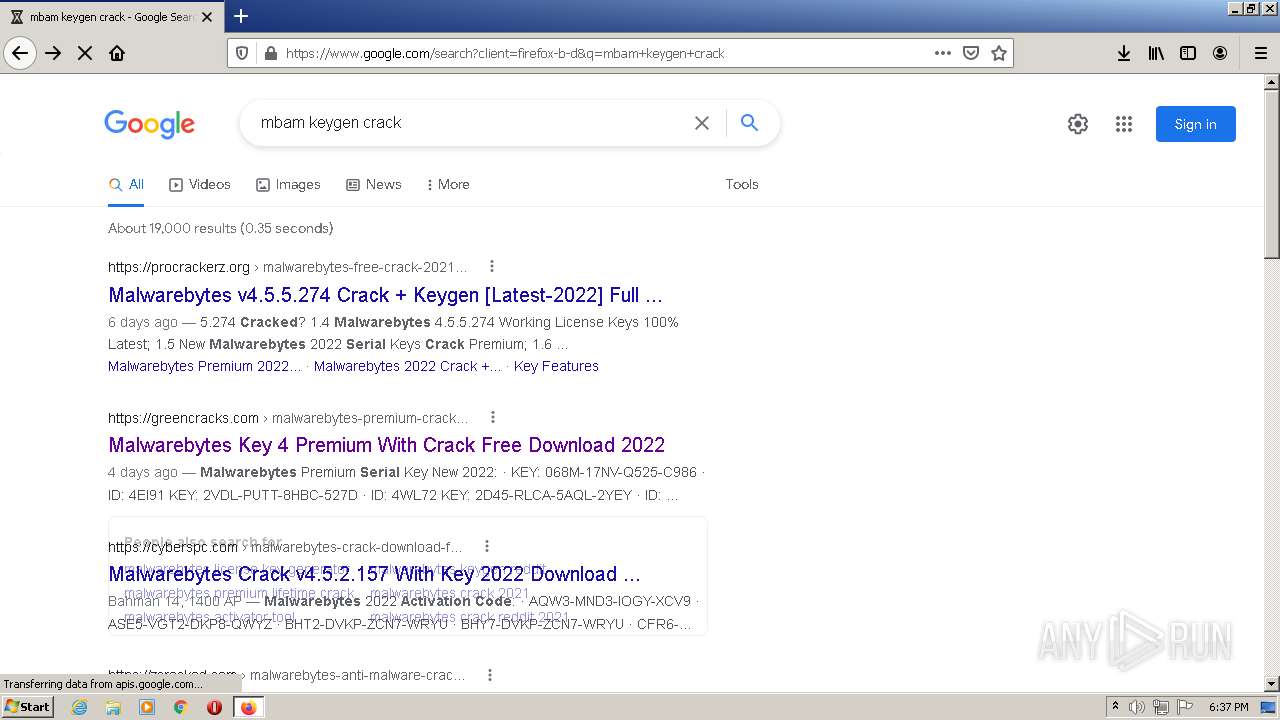Screen dimensions: 1280x720
Task: Open the Firefox hamburger menu
Action: pos(1261,53)
